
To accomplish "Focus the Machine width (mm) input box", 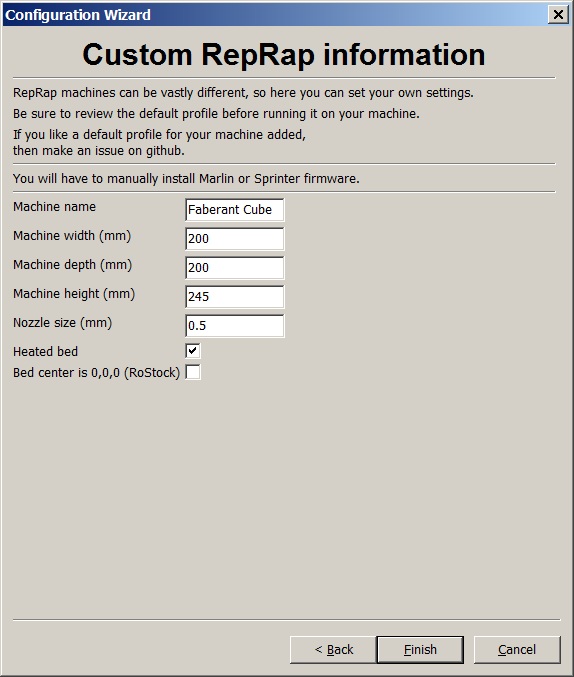I will 235,239.
